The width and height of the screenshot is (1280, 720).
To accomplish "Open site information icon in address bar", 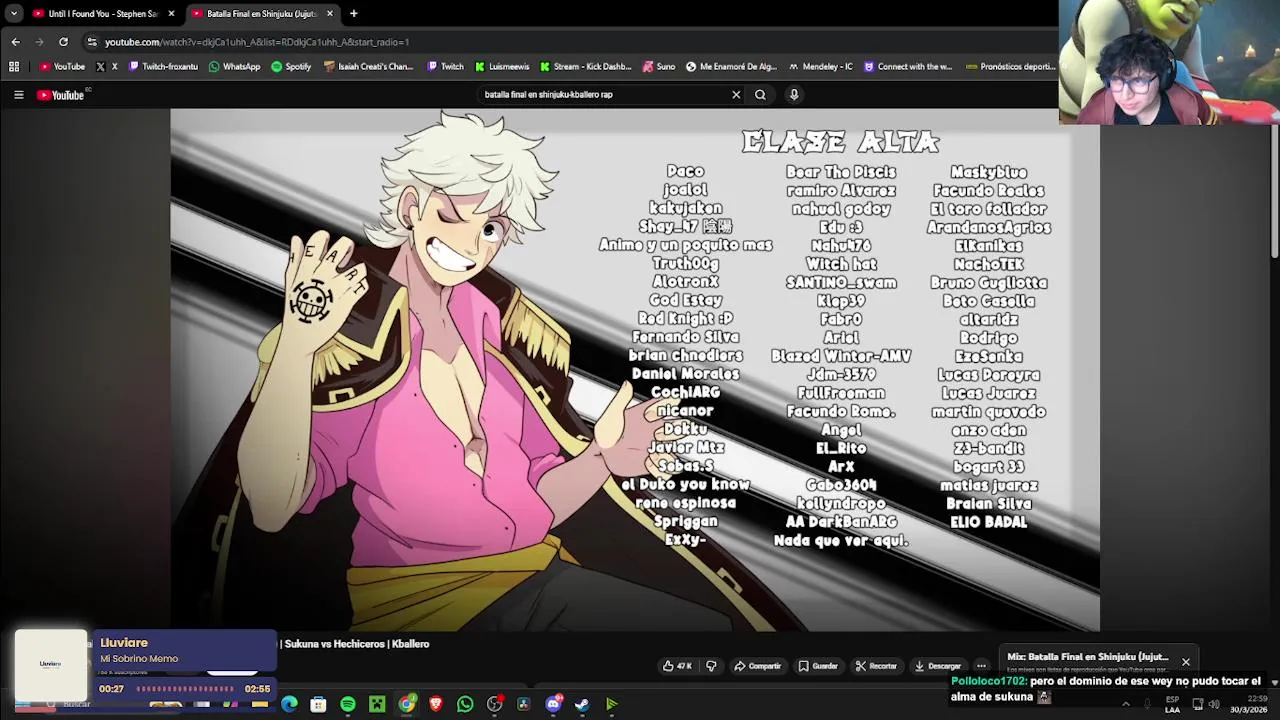I will point(92,42).
